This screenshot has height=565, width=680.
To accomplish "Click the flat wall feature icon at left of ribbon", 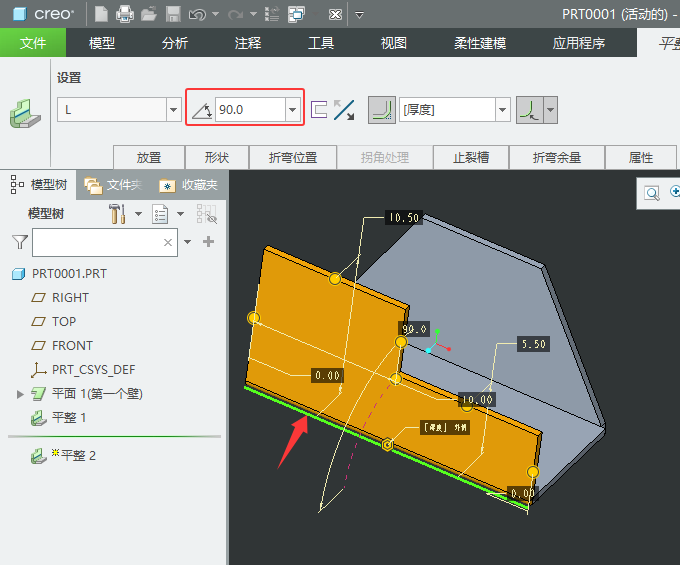I will pyautogui.click(x=25, y=114).
